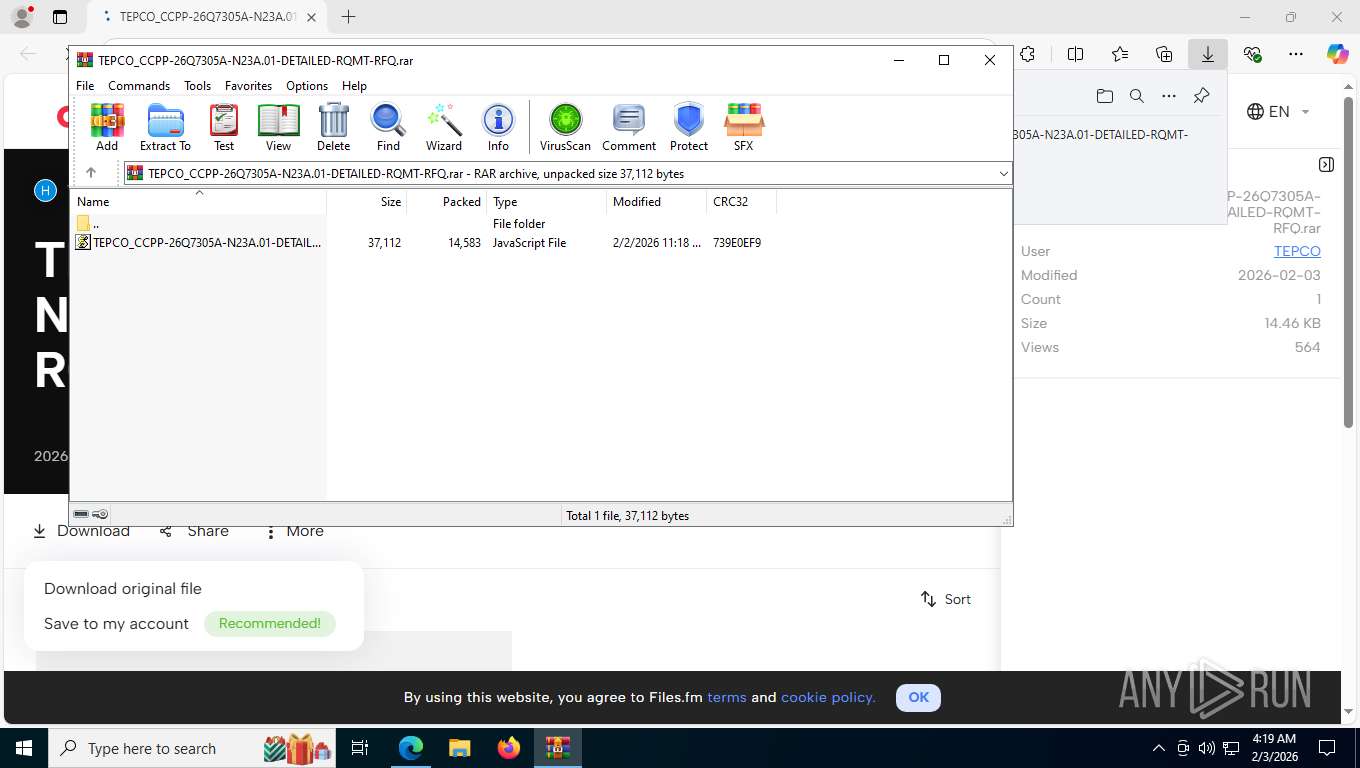This screenshot has width=1360, height=768.
Task: Open Edge Favorites star icon
Action: (x=1120, y=54)
